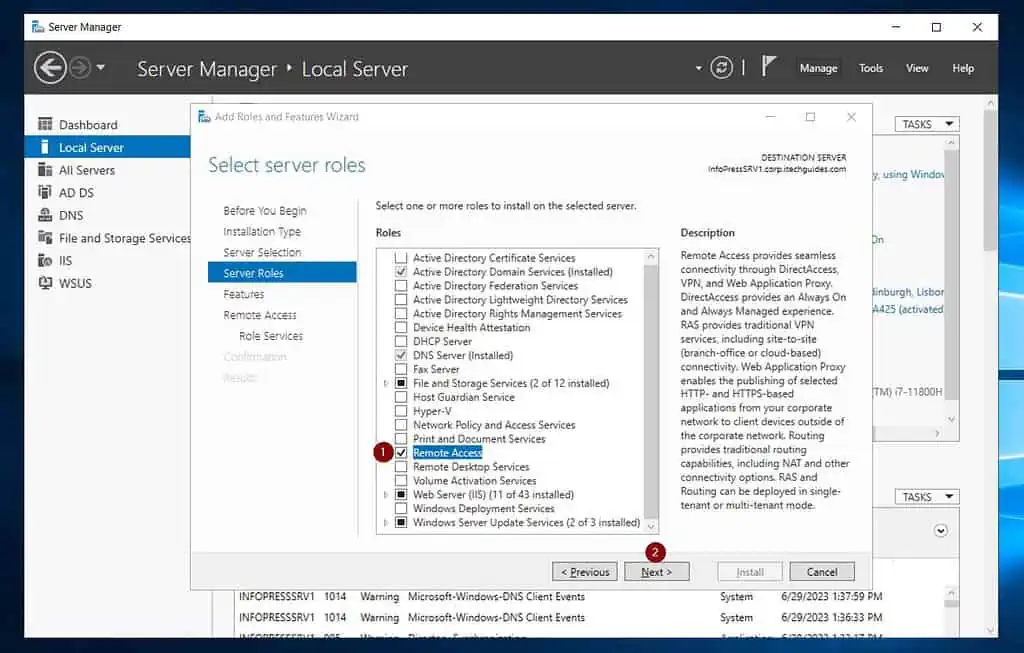
Task: Select the DNS sidebar icon
Action: (45, 215)
